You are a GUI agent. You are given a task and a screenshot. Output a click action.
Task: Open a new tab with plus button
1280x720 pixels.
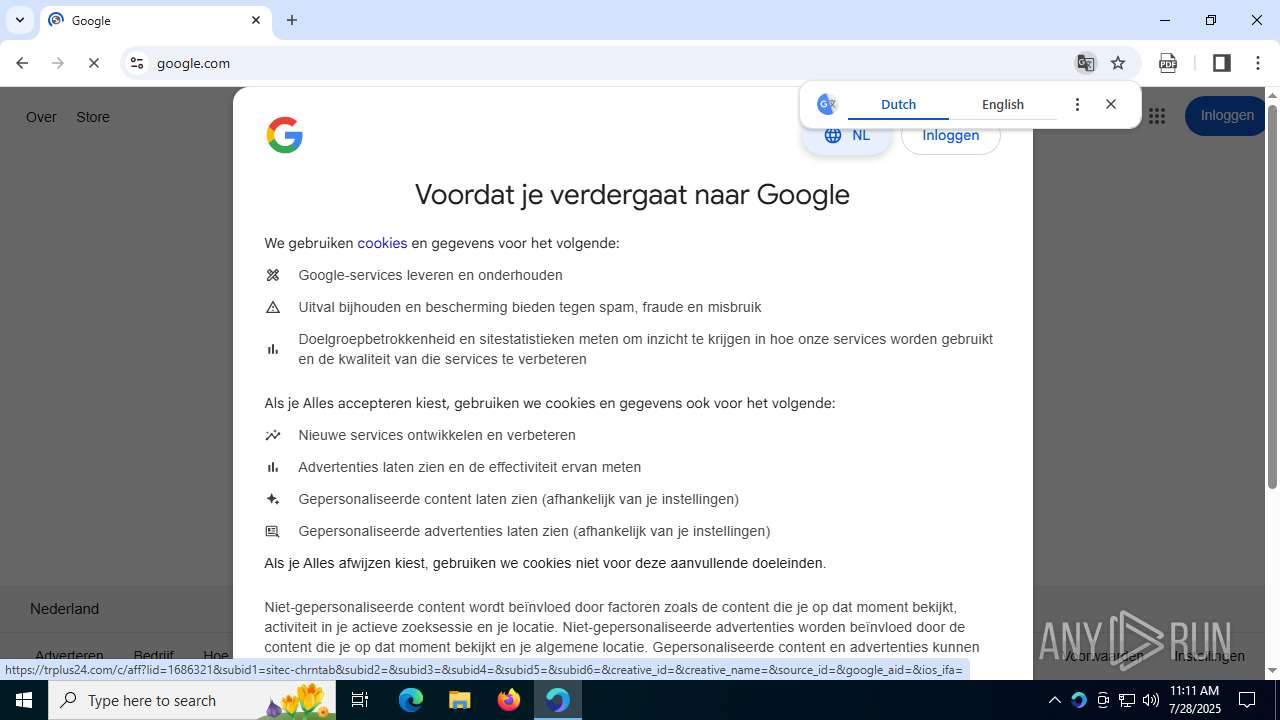(292, 20)
